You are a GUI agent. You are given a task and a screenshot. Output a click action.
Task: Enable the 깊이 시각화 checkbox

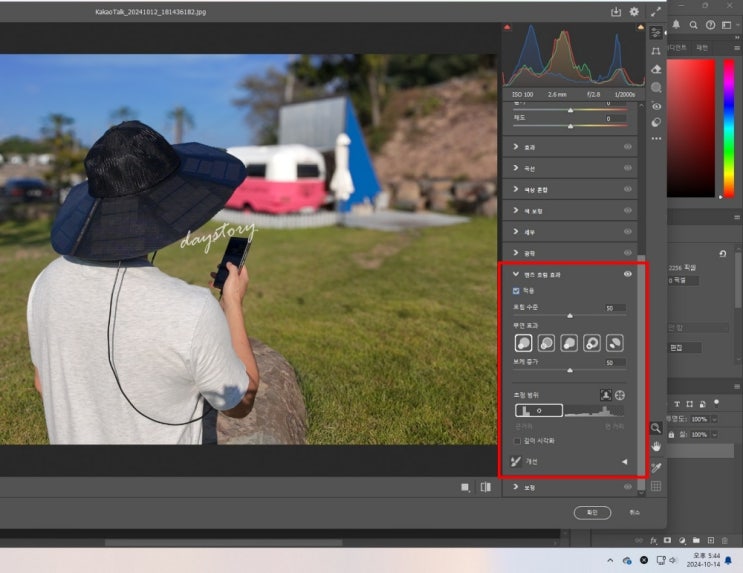[x=516, y=440]
